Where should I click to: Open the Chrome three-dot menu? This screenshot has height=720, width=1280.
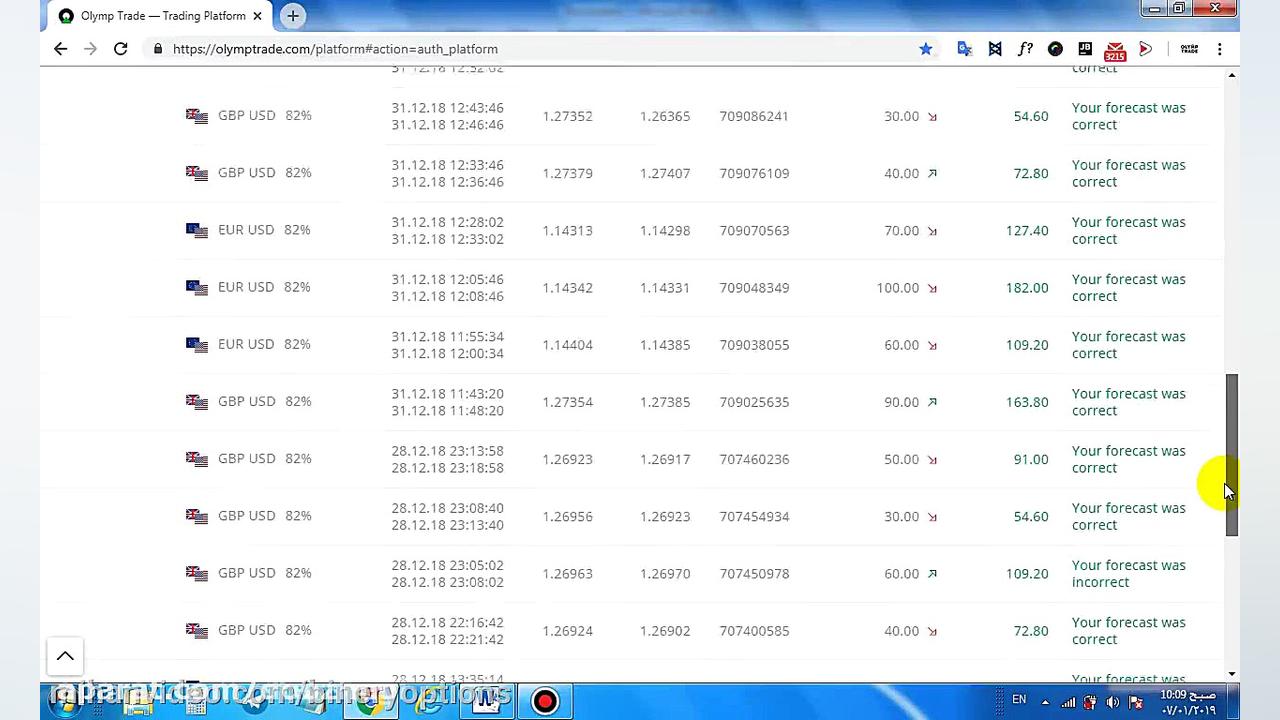click(x=1220, y=49)
